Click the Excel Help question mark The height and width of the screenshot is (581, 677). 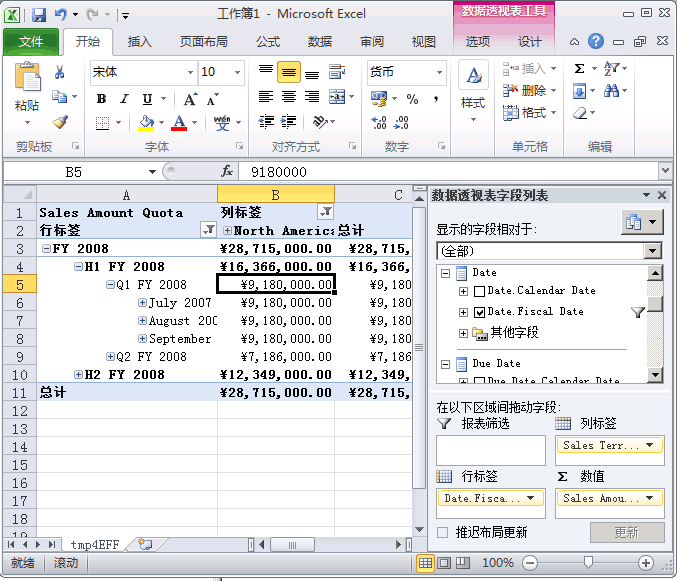596,41
